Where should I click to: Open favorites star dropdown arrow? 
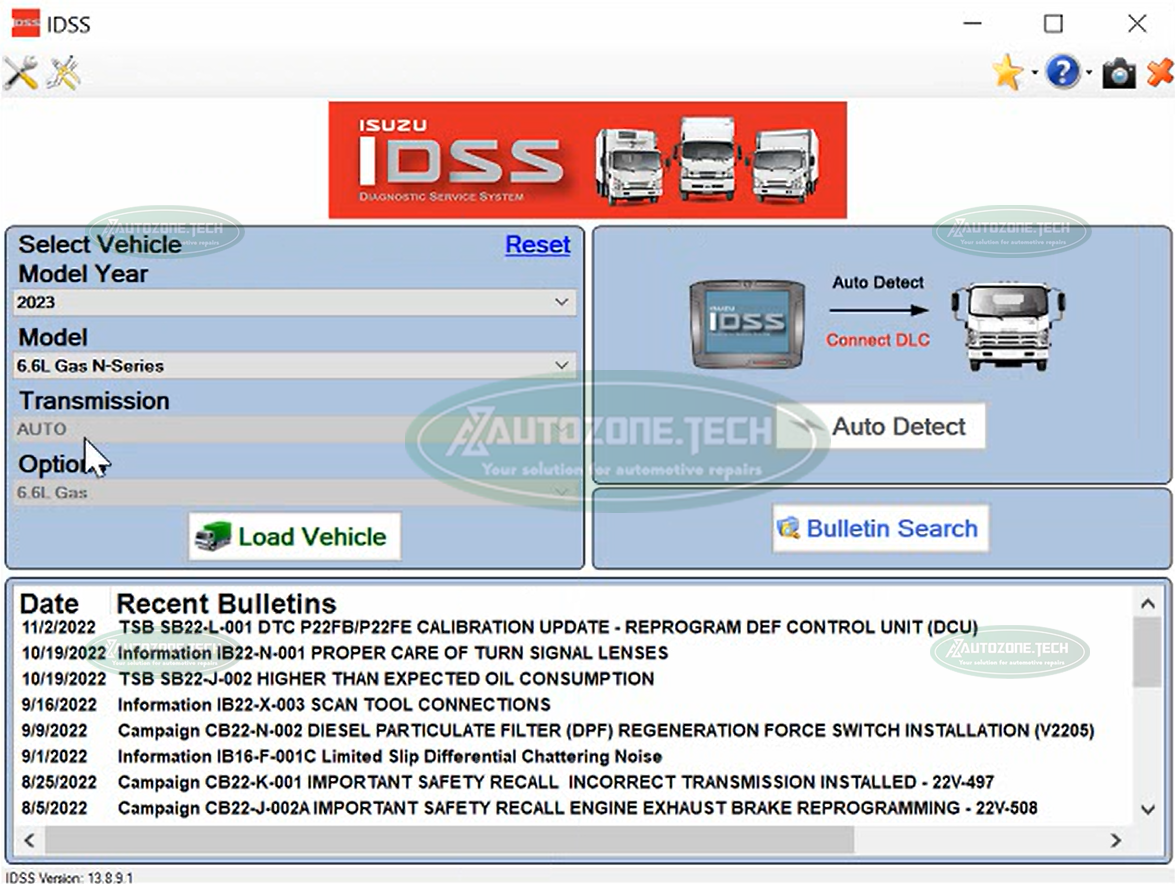coord(1035,73)
